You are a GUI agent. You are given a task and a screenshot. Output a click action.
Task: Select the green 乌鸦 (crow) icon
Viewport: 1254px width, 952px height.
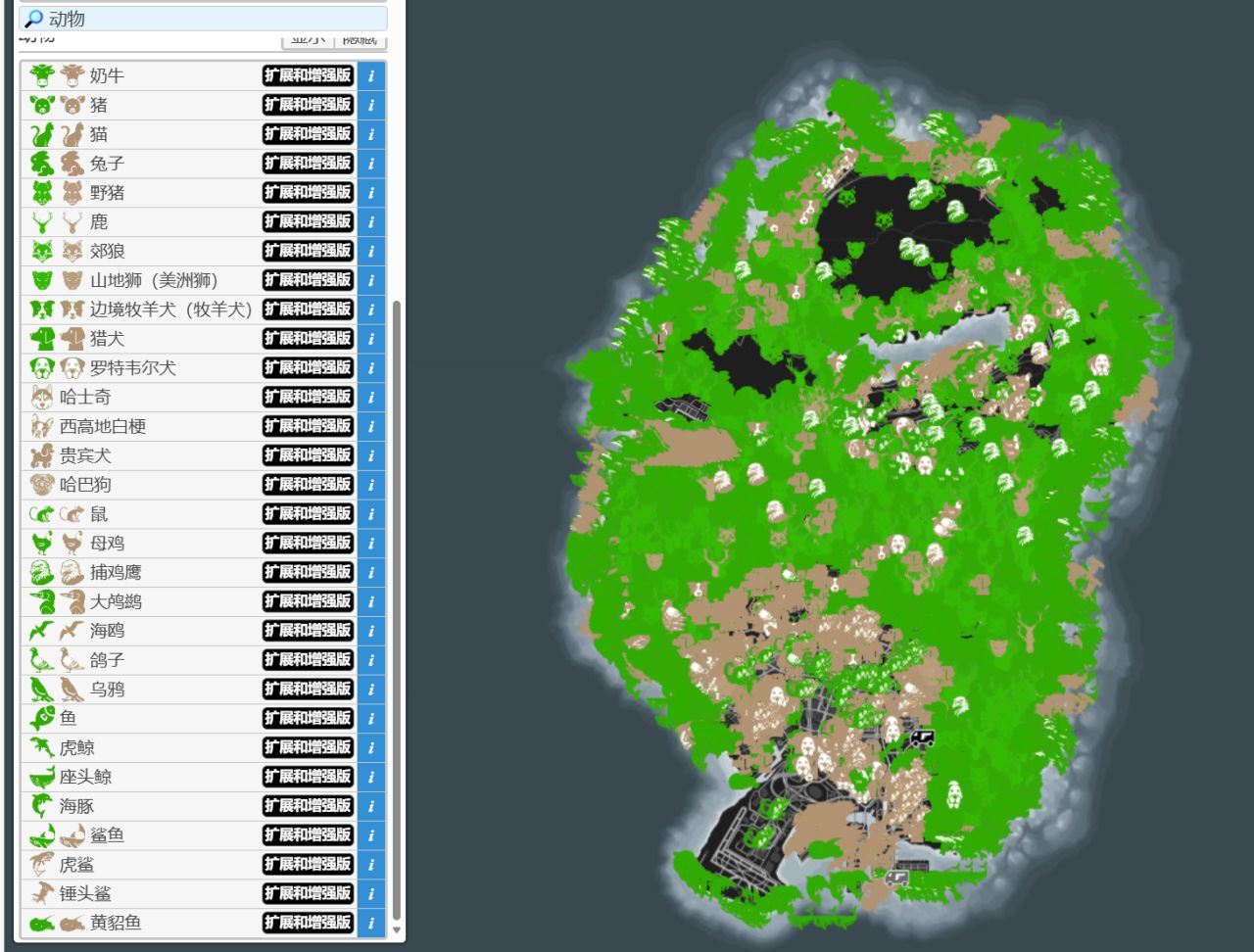41,690
